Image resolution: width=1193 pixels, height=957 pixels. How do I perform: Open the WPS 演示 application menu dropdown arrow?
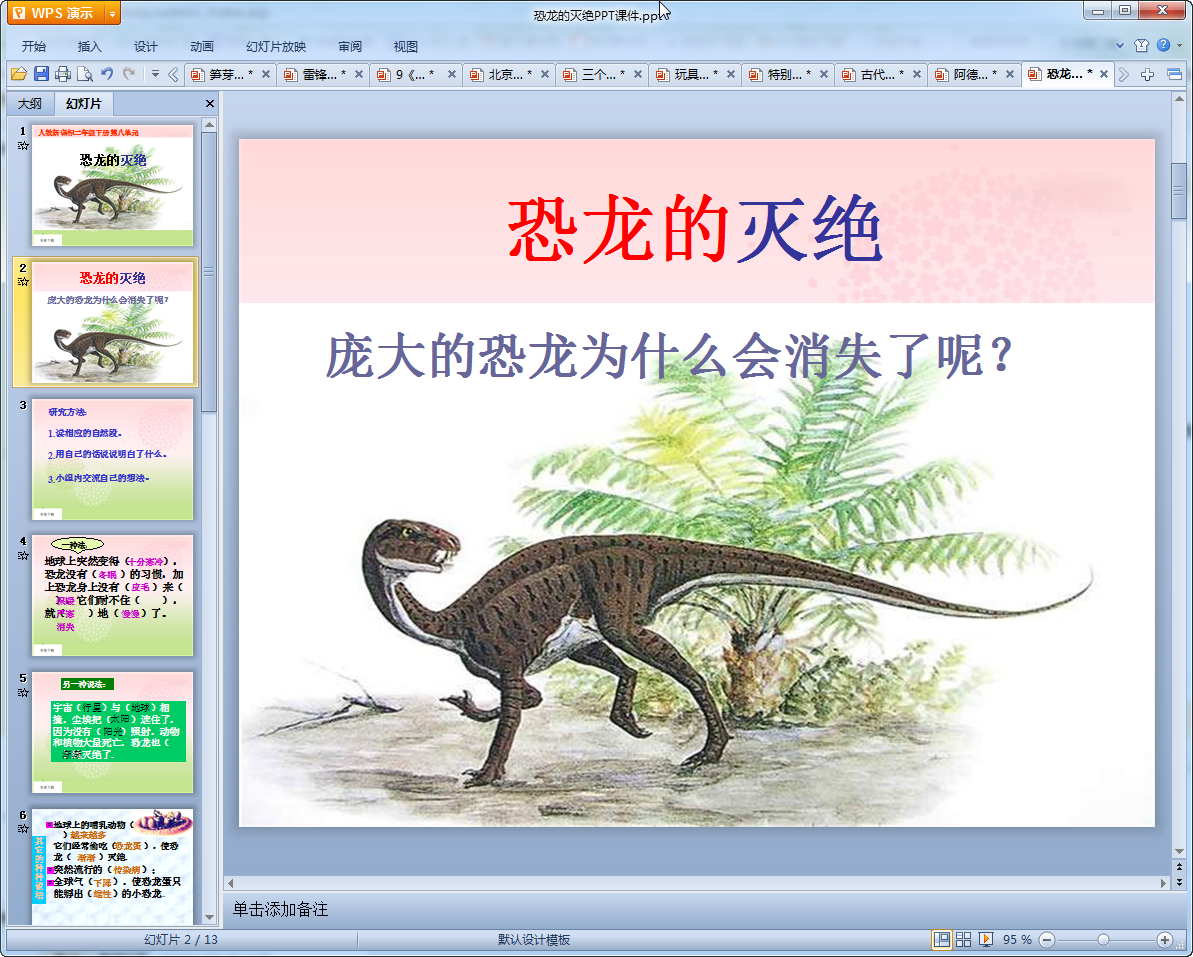(112, 14)
